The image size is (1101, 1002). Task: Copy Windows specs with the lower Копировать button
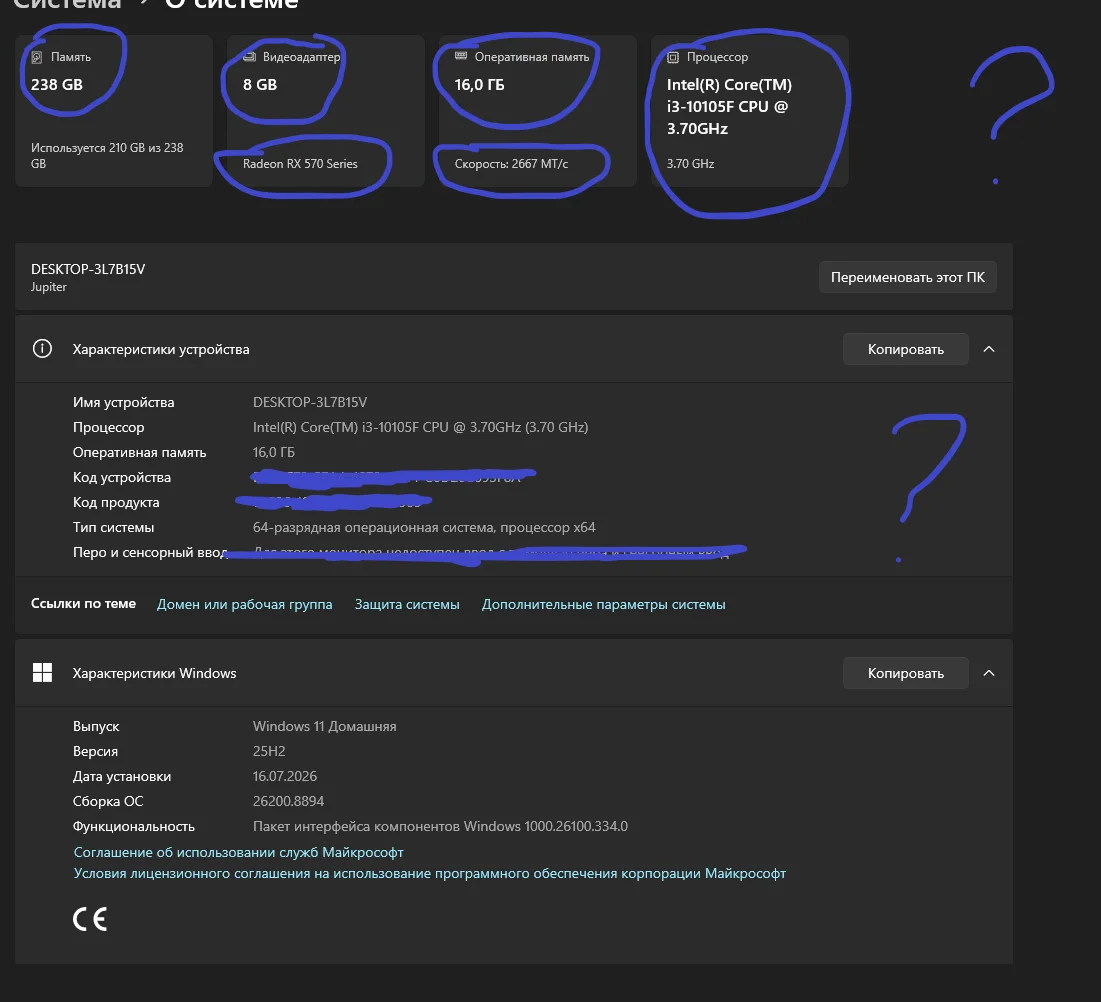coord(905,673)
